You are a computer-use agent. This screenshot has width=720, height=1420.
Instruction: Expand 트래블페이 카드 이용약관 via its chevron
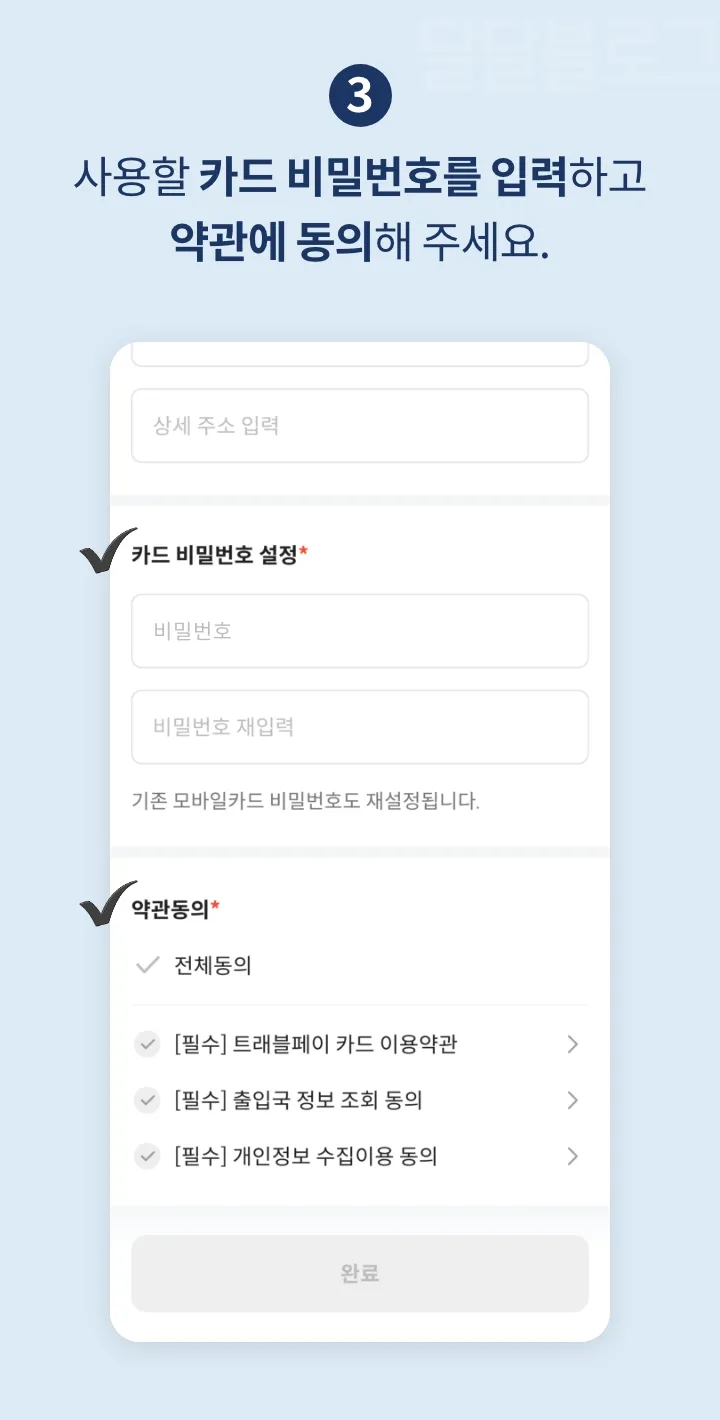572,1044
